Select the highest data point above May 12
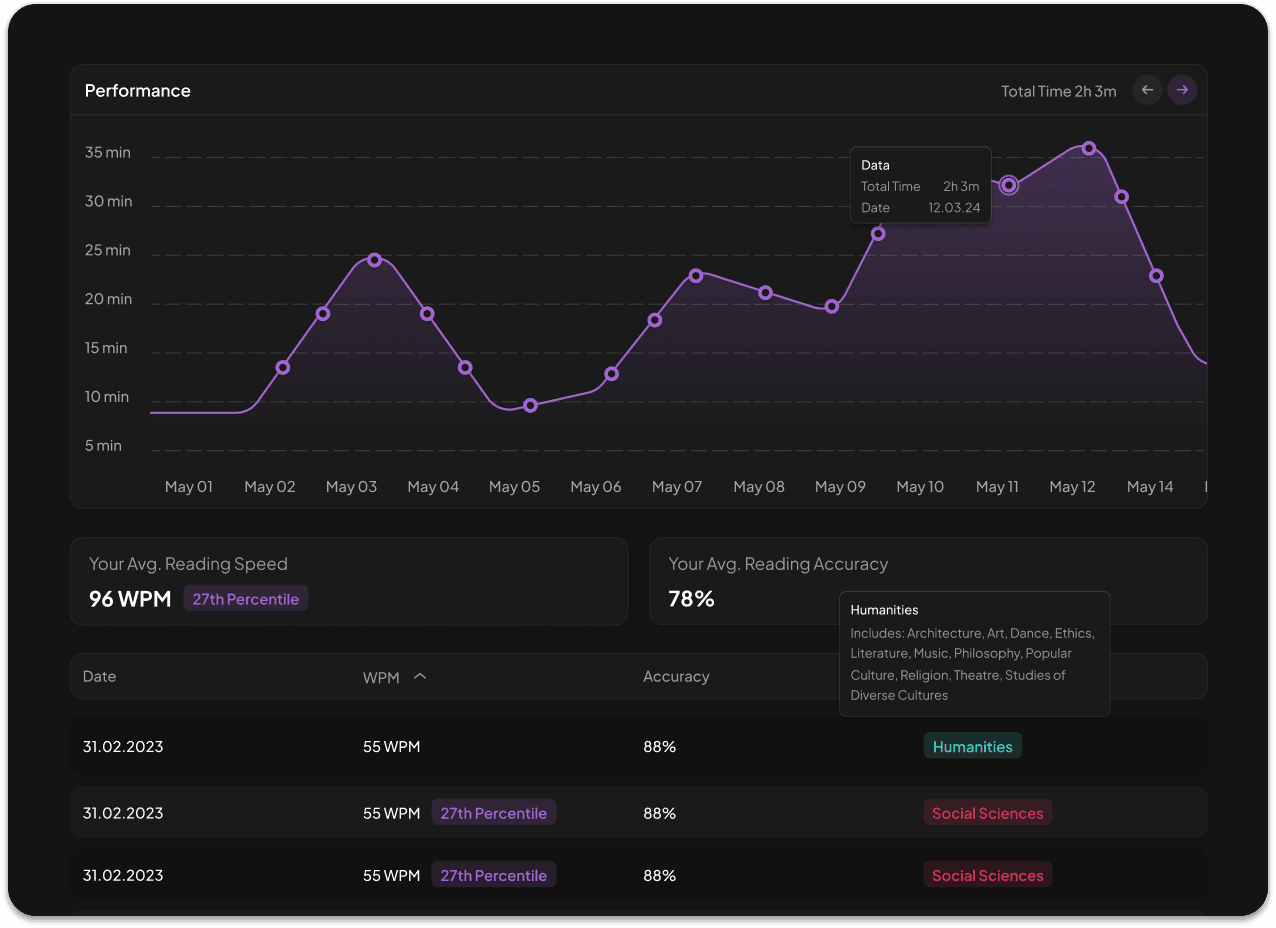Image resolution: width=1276 pixels, height=928 pixels. [1089, 149]
